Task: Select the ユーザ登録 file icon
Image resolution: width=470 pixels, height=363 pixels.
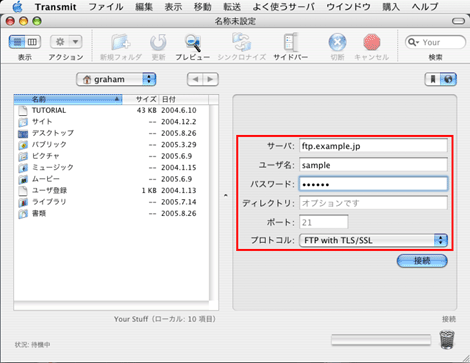Action: pos(23,191)
